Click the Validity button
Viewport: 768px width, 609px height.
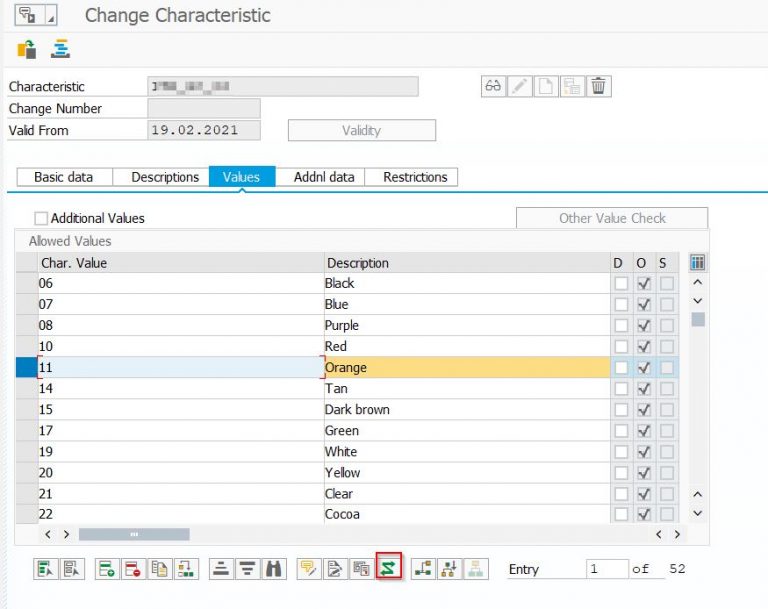[361, 131]
